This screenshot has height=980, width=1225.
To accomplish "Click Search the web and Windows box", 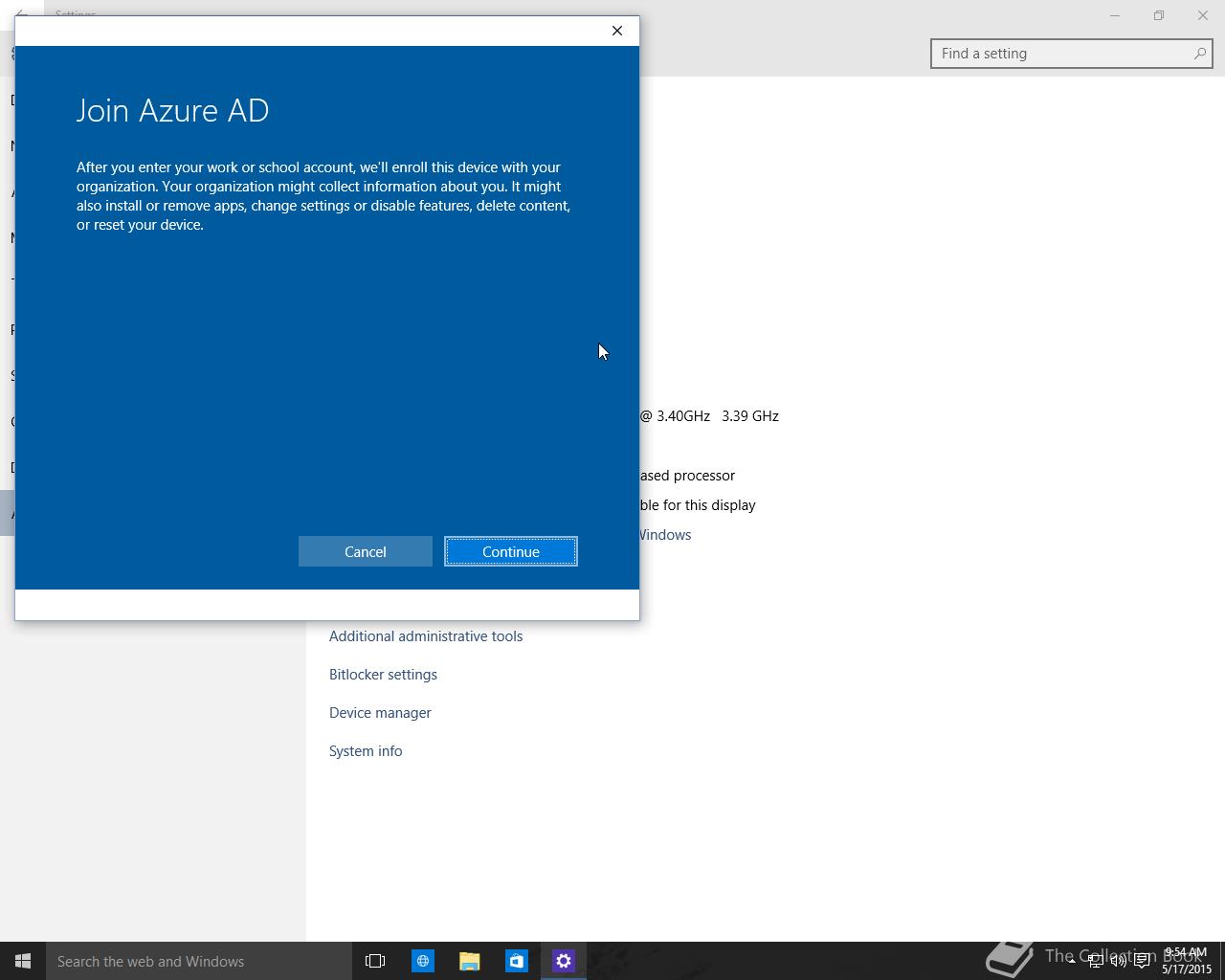I will 199,961.
